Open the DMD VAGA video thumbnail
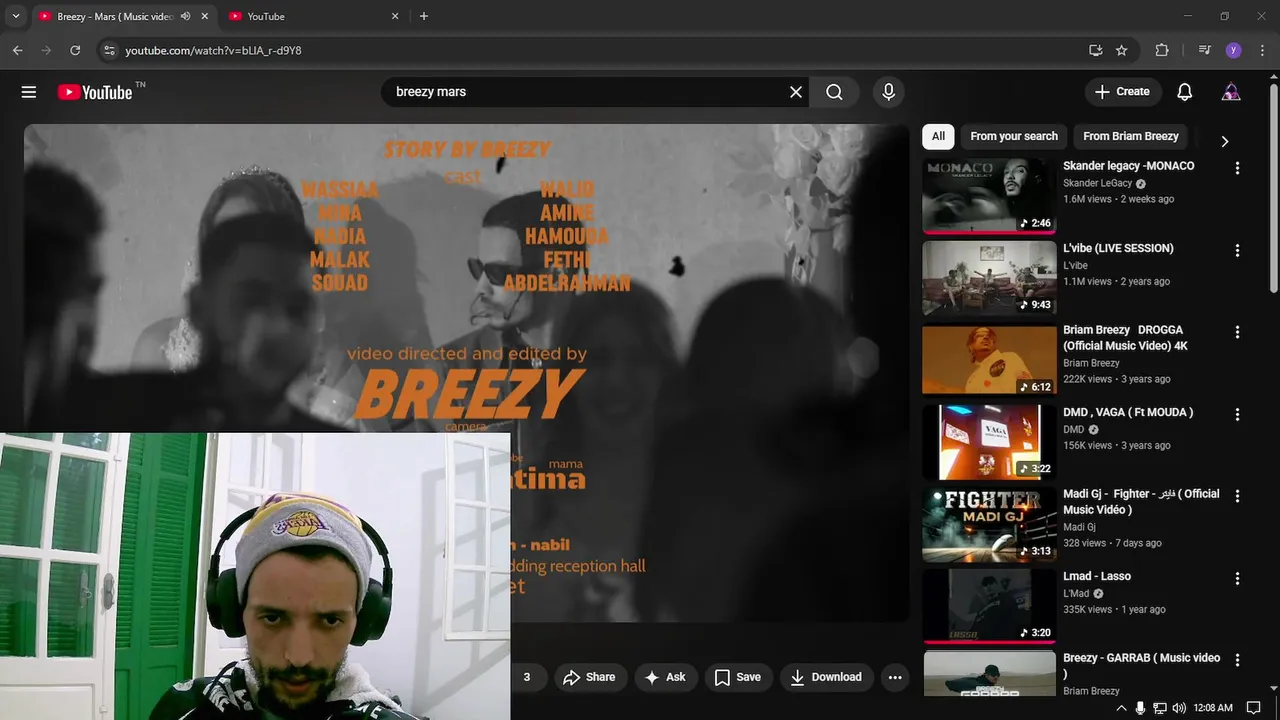The height and width of the screenshot is (720, 1280). 989,441
